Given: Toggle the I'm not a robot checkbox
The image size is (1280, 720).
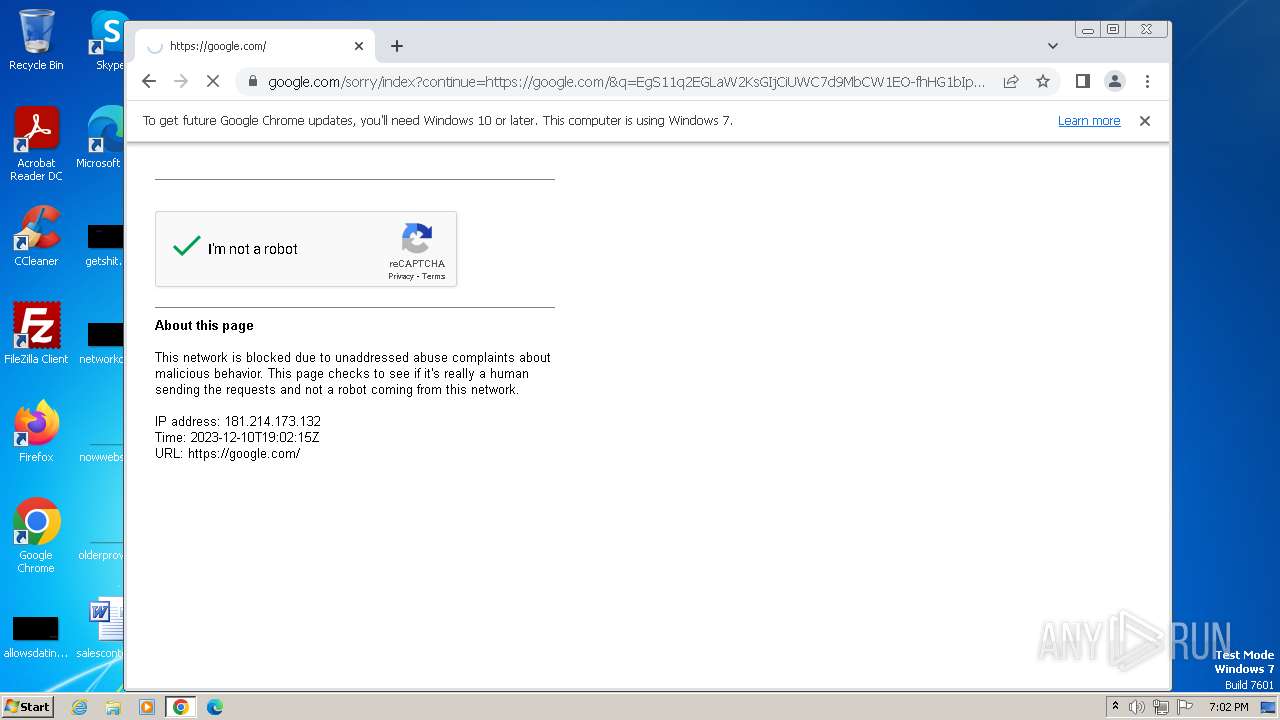Looking at the screenshot, I should [x=187, y=247].
